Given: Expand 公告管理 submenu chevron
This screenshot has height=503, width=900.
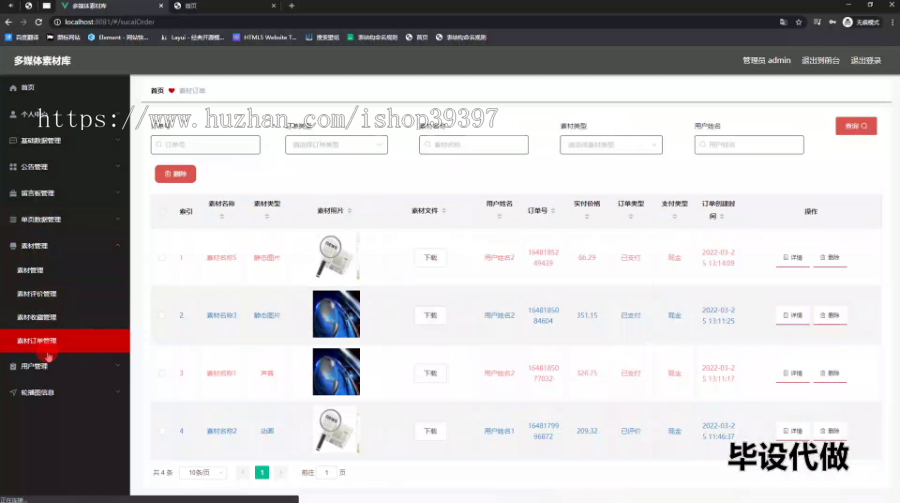Looking at the screenshot, I should click(118, 167).
